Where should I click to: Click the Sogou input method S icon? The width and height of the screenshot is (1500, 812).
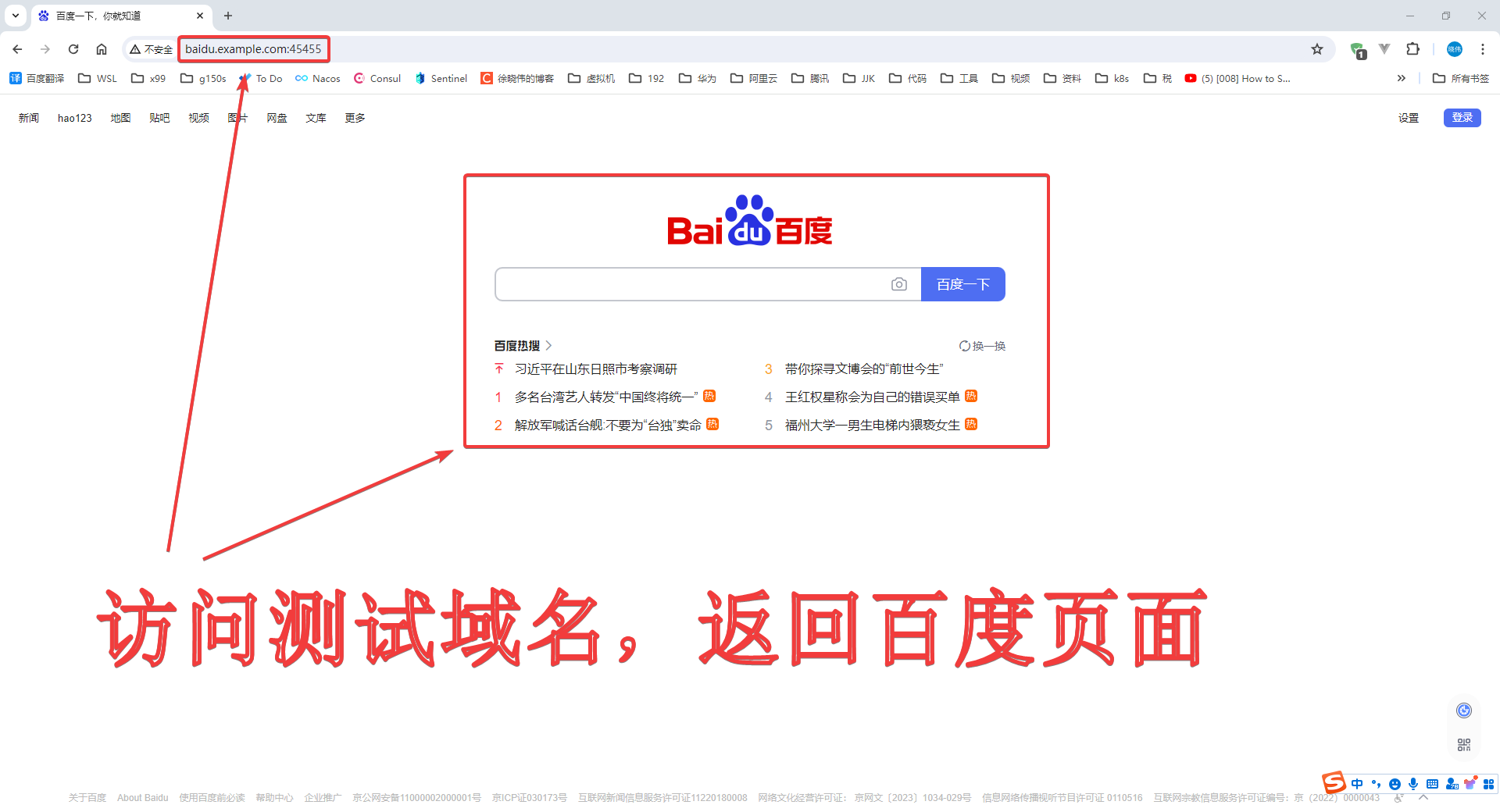click(1334, 782)
